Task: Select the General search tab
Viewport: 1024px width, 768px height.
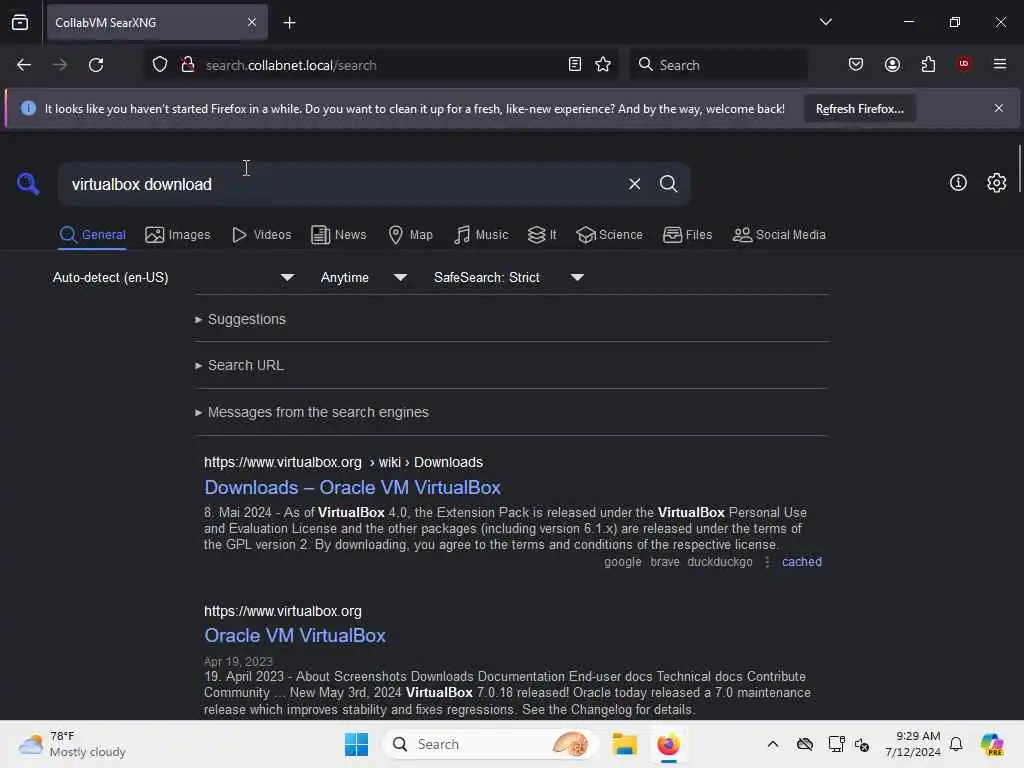Action: [x=93, y=235]
